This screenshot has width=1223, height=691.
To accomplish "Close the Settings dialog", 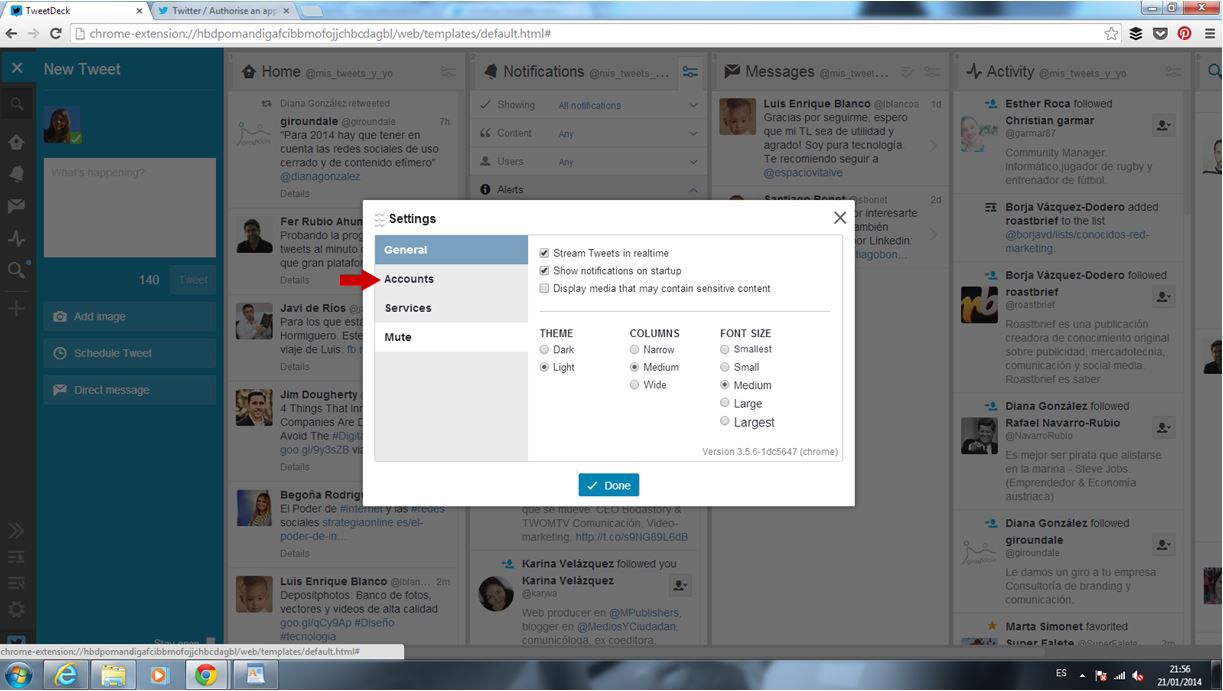I will (840, 217).
